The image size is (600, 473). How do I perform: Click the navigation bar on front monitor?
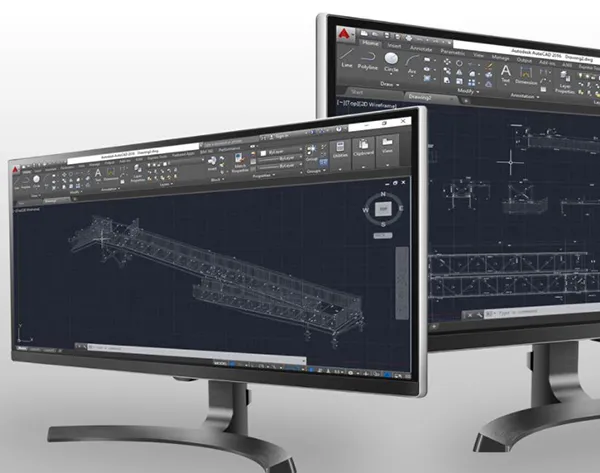click(x=402, y=282)
